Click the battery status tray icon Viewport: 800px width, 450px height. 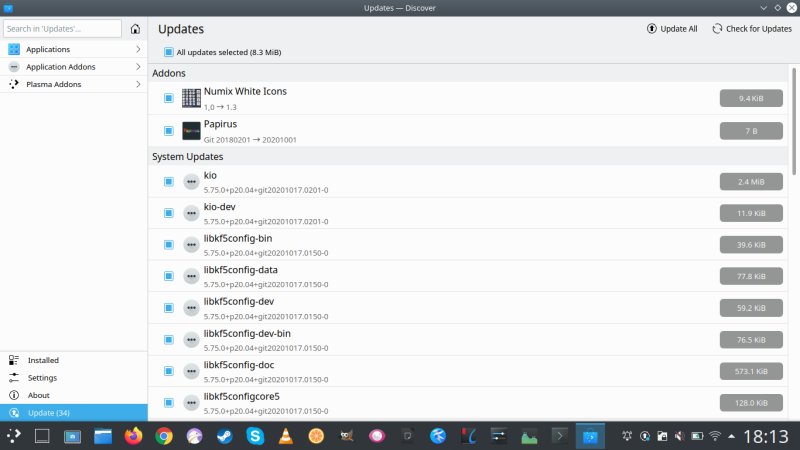(697, 436)
